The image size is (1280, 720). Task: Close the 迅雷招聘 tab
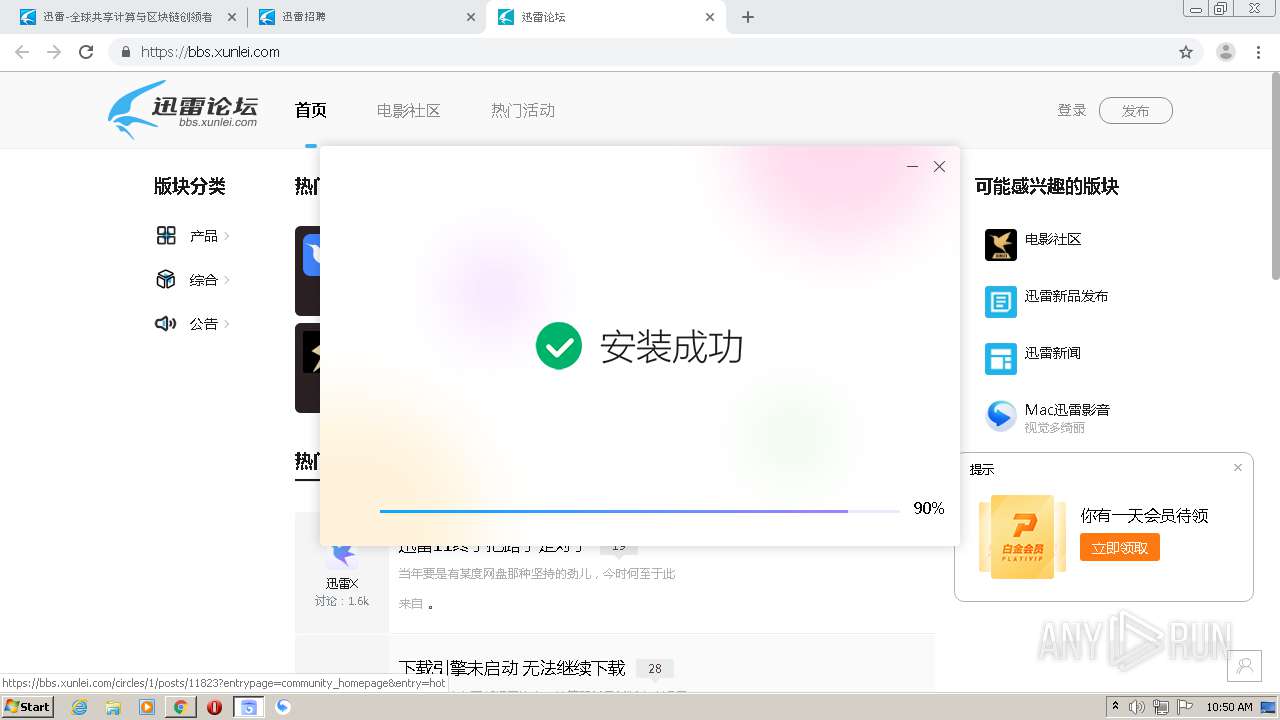471,17
